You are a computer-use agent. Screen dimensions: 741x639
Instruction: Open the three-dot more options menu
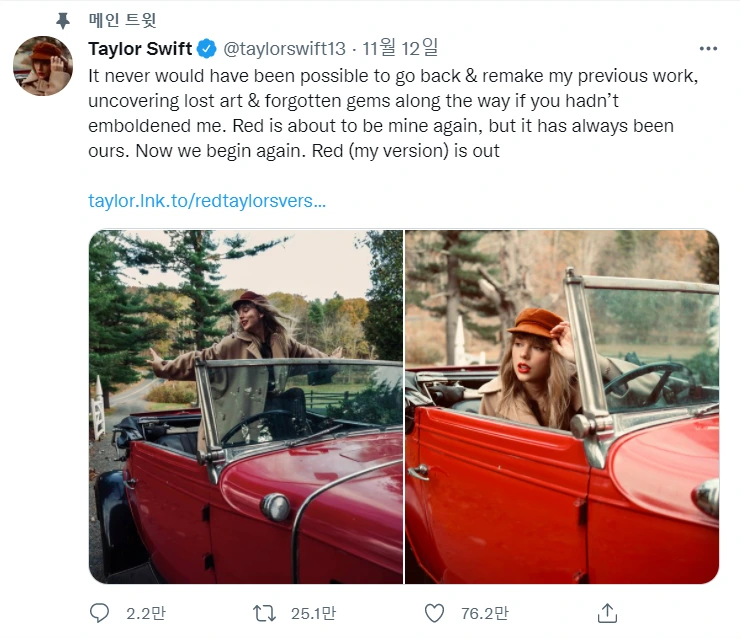[708, 48]
